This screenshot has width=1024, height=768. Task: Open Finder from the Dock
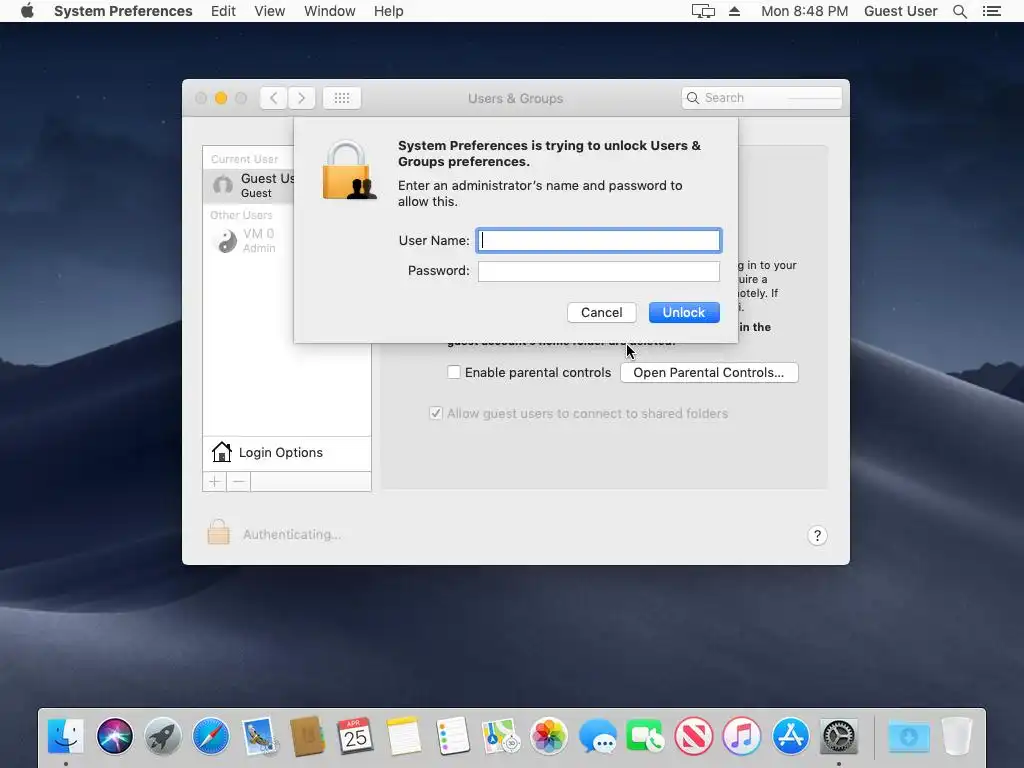coord(66,736)
